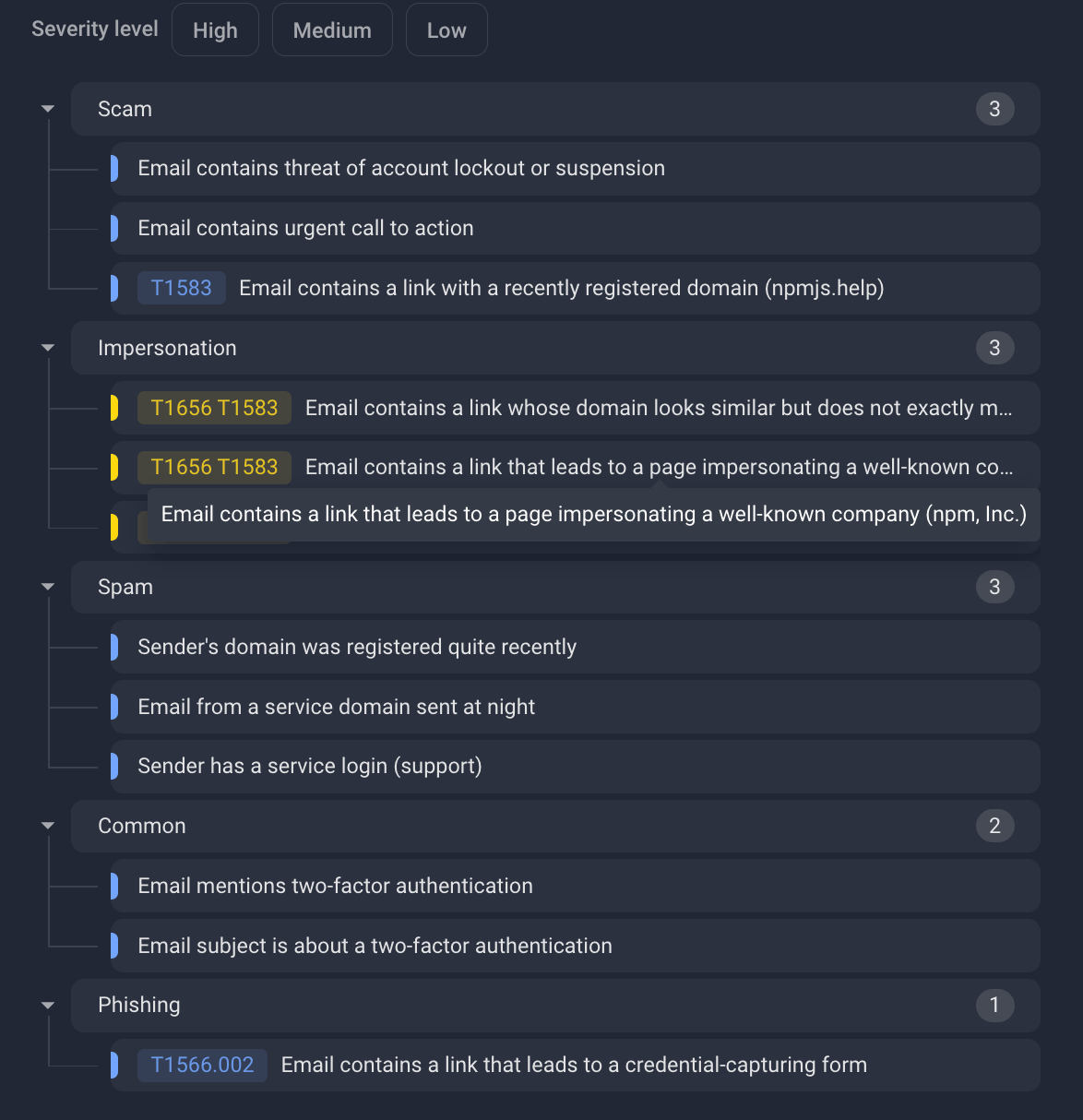Click T1656 T1583 tag on impersonating-page finding
1083x1120 pixels.
[214, 467]
